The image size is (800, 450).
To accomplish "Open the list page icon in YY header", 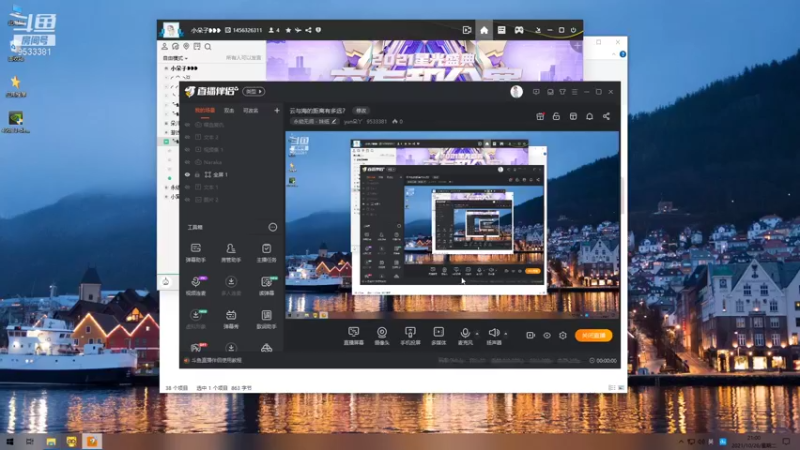I will pyautogui.click(x=501, y=30).
